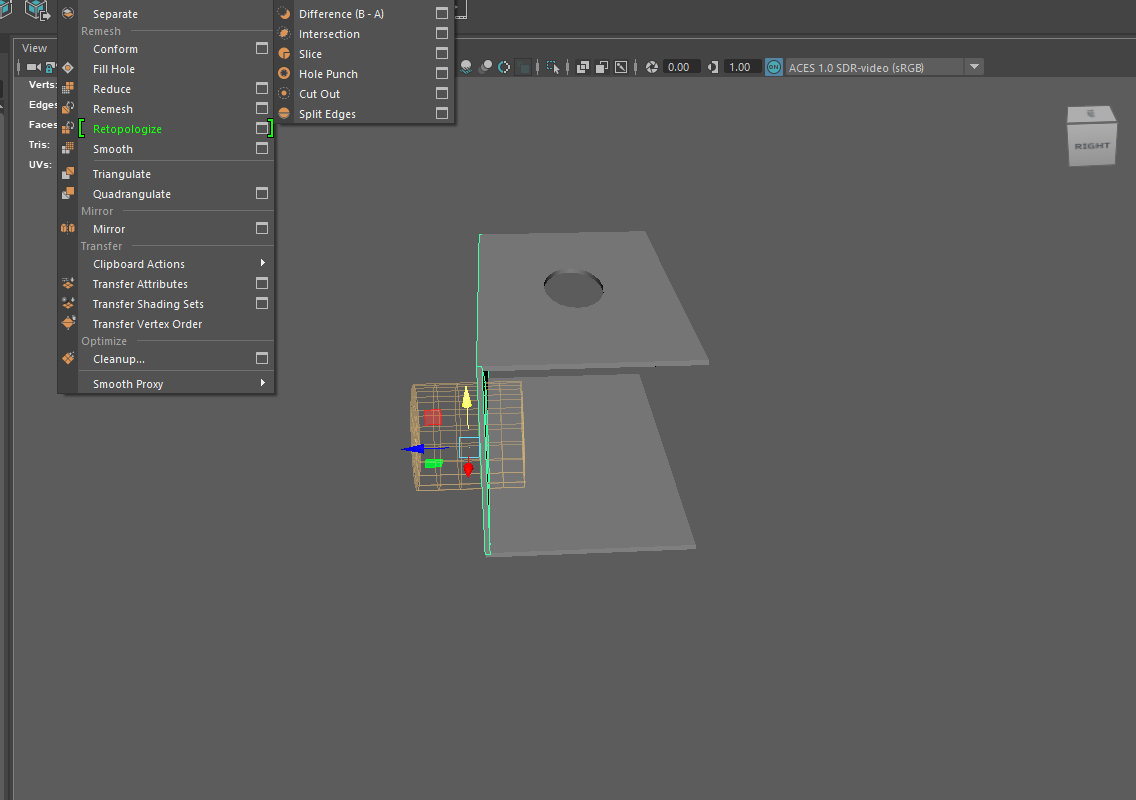
Task: Click the Slice boolean icon
Action: click(284, 54)
